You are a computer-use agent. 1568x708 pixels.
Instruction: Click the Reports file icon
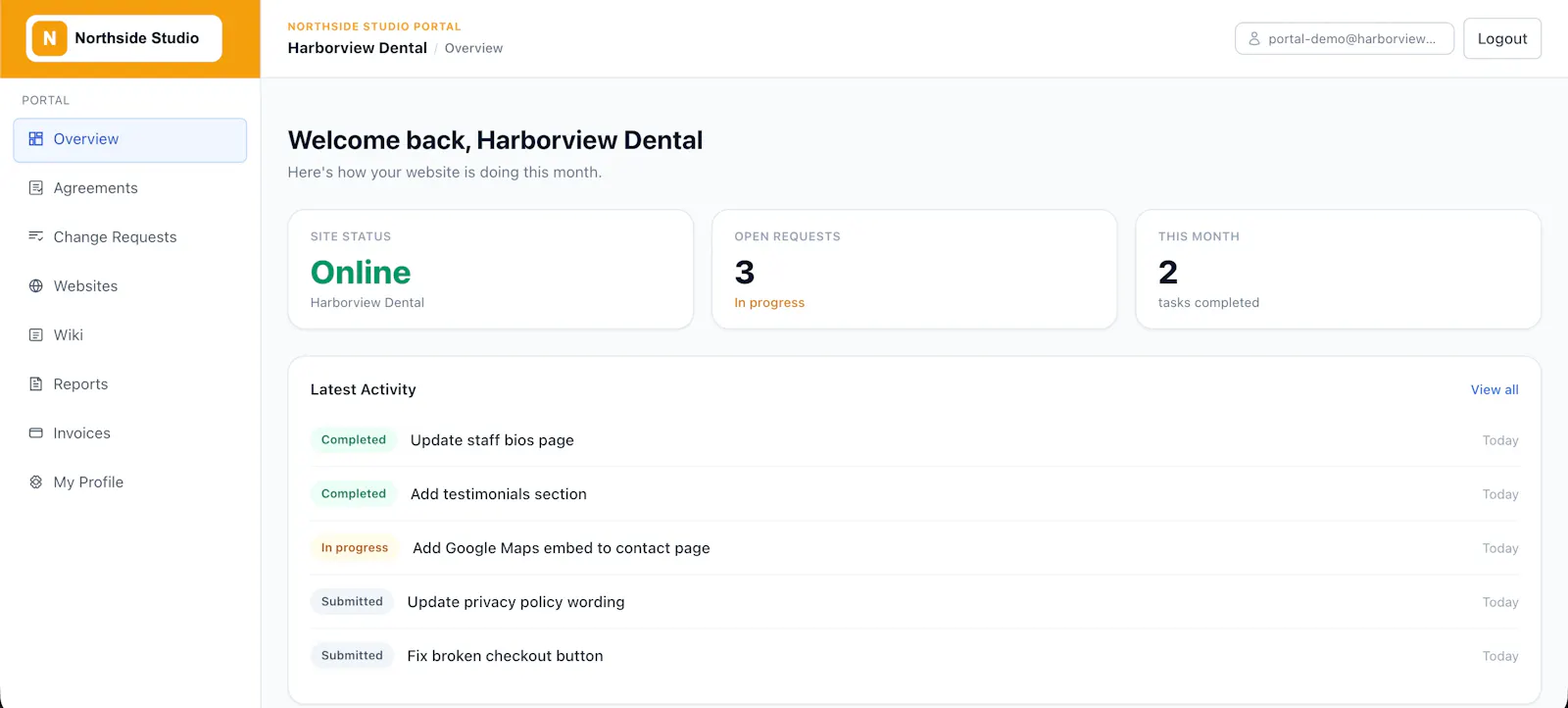[36, 384]
